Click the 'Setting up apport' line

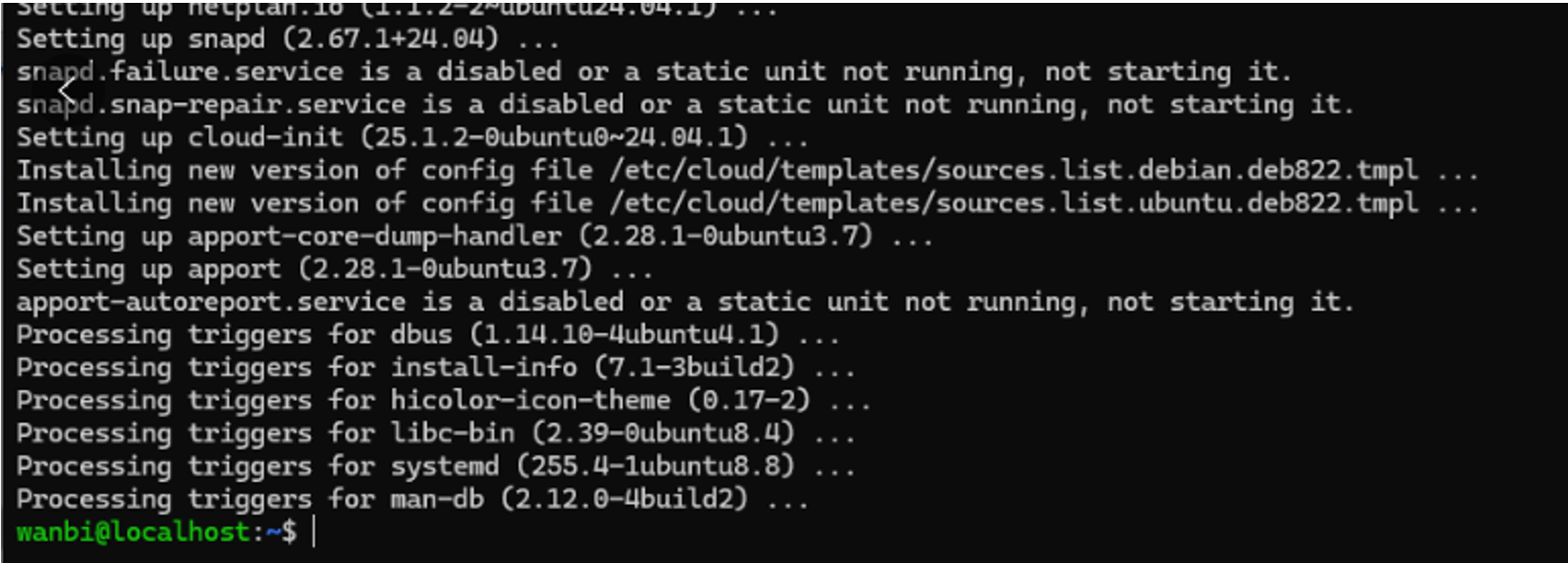[334, 268]
